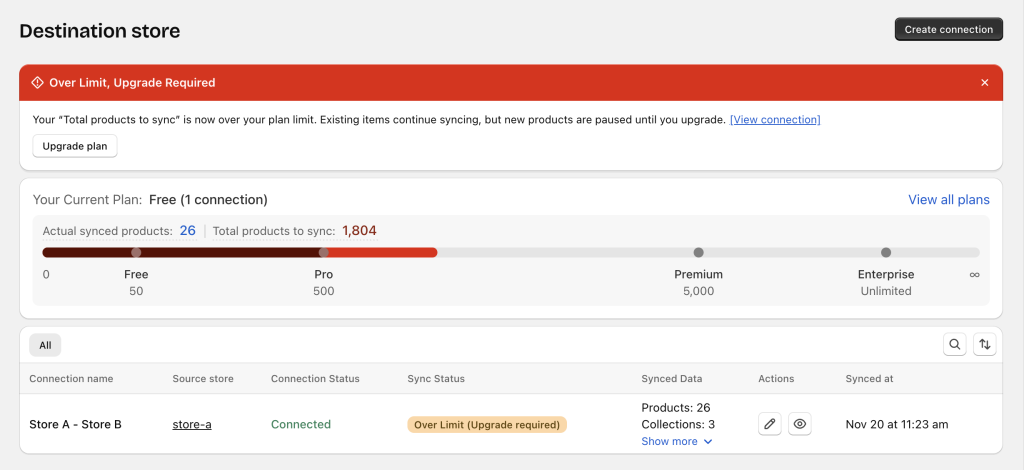Dismiss the Over Limit banner with X
Viewport: 1024px width, 470px height.
pyautogui.click(x=985, y=83)
